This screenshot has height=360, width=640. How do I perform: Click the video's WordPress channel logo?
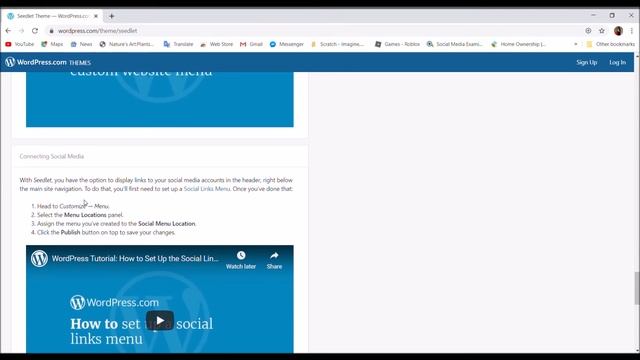[x=40, y=258]
